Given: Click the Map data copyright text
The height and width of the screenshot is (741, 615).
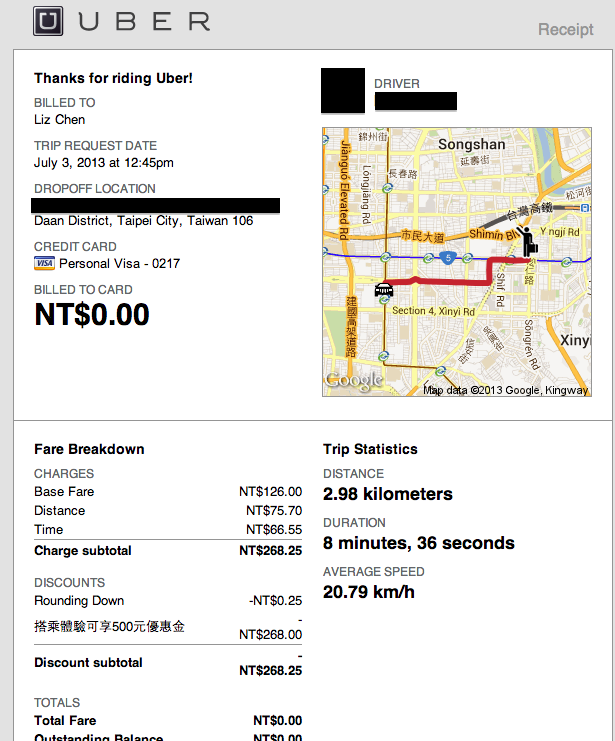Looking at the screenshot, I should [x=506, y=390].
